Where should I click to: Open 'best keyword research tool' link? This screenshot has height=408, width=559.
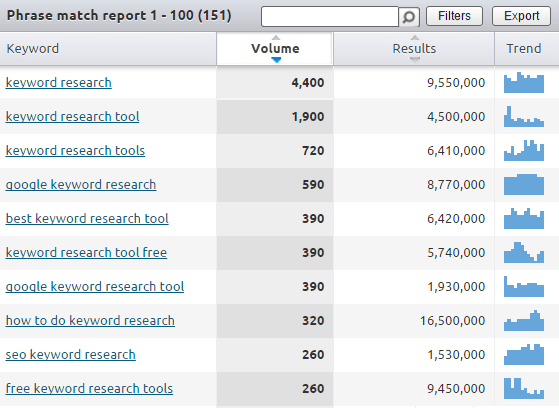(x=87, y=219)
